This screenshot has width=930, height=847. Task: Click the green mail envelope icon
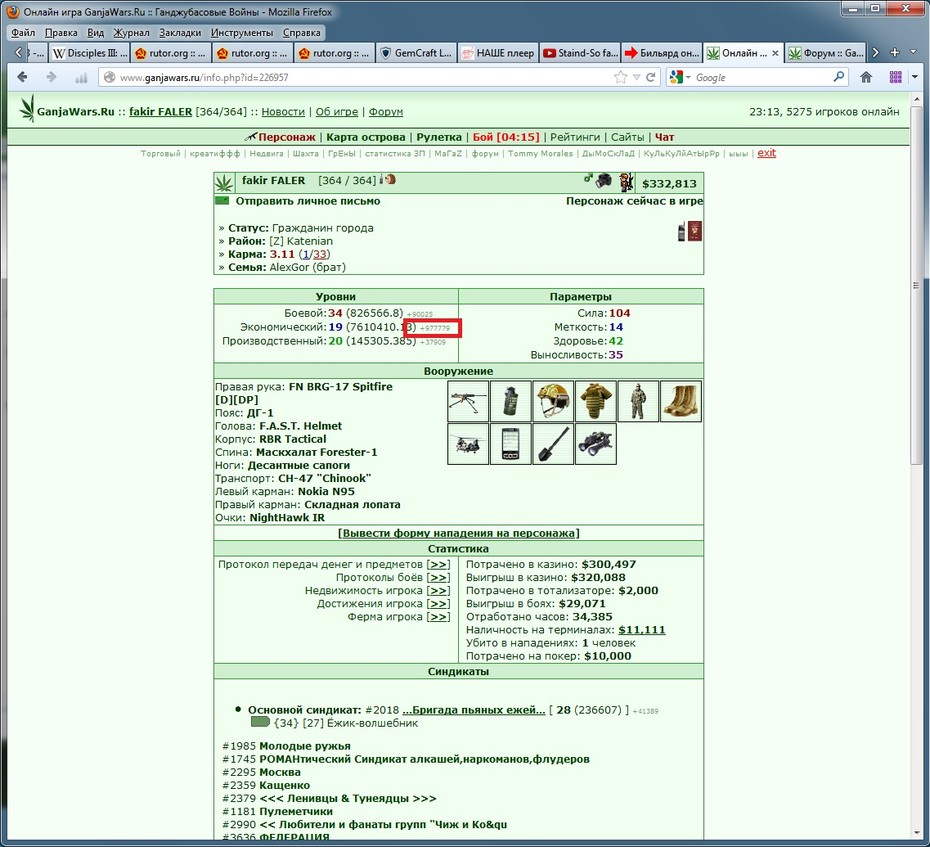222,200
